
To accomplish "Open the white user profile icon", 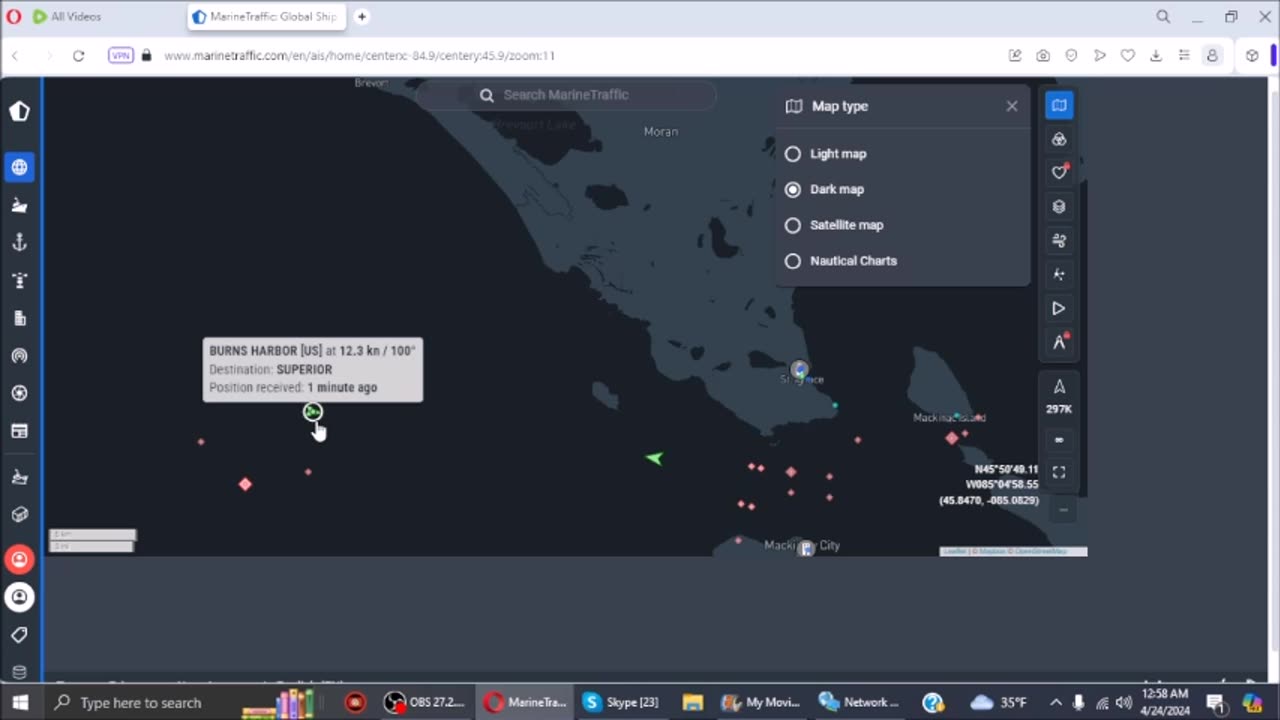I will click(x=20, y=597).
